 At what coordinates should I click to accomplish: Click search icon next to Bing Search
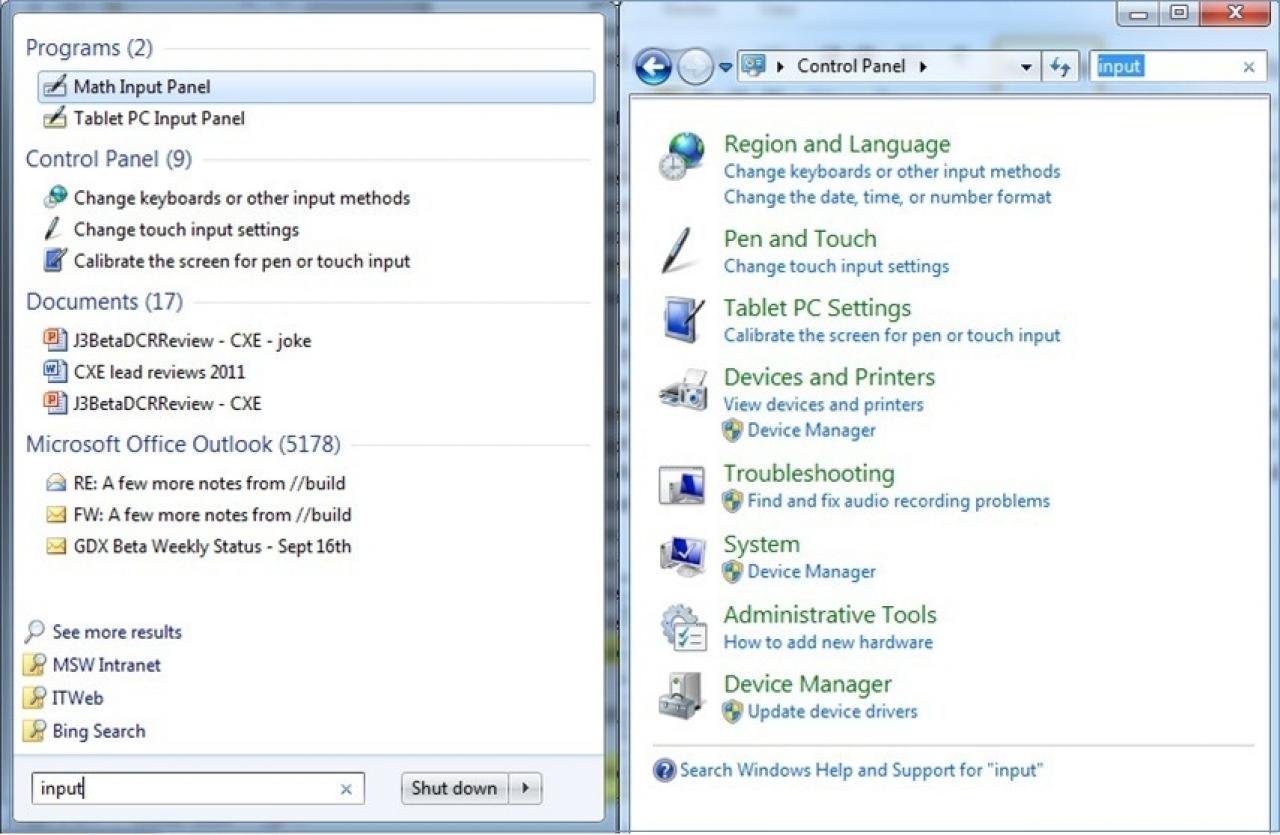tap(35, 730)
